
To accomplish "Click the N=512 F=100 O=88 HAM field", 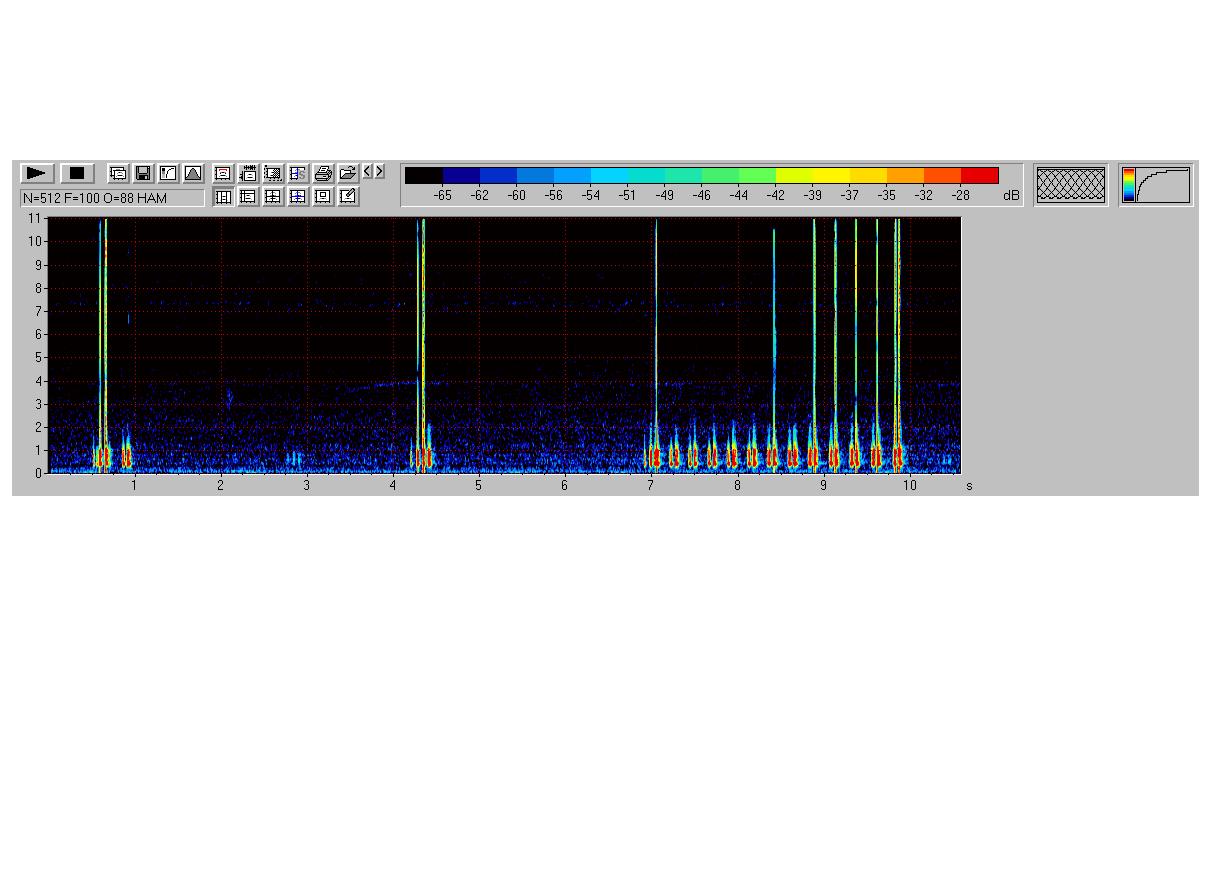I will [112, 198].
